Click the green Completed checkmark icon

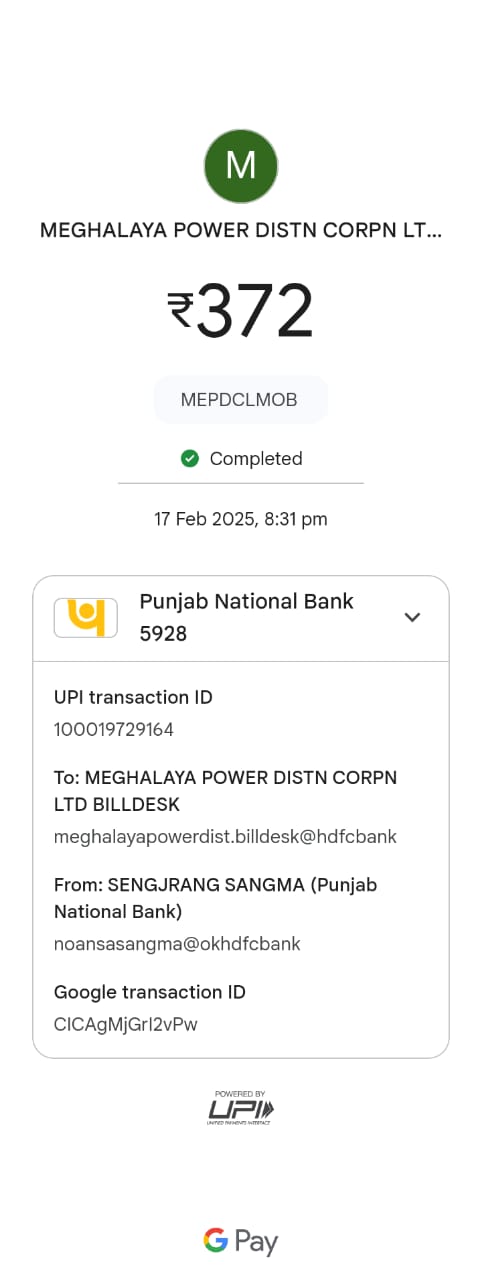coord(189,458)
